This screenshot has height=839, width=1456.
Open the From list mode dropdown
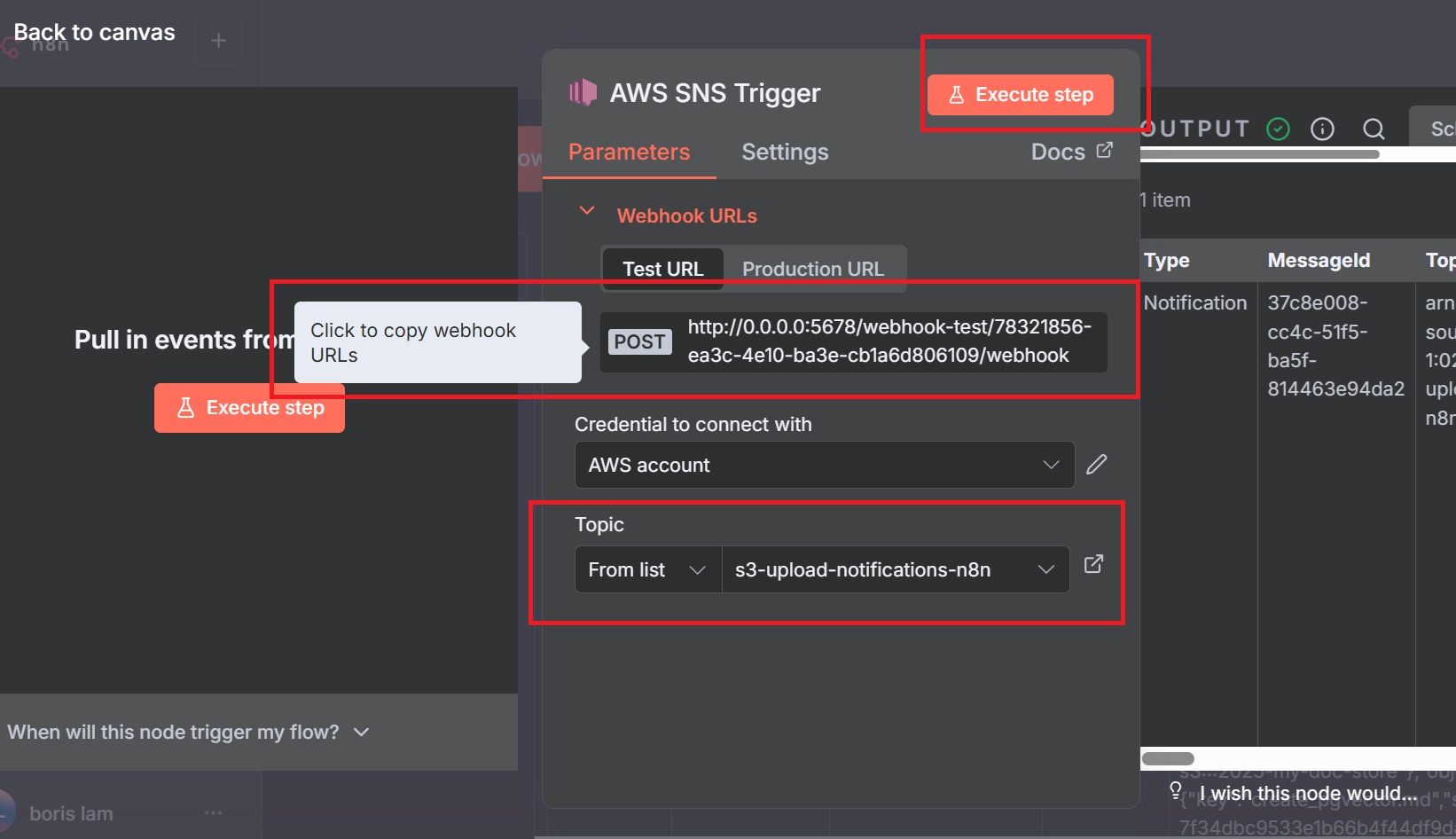(648, 569)
